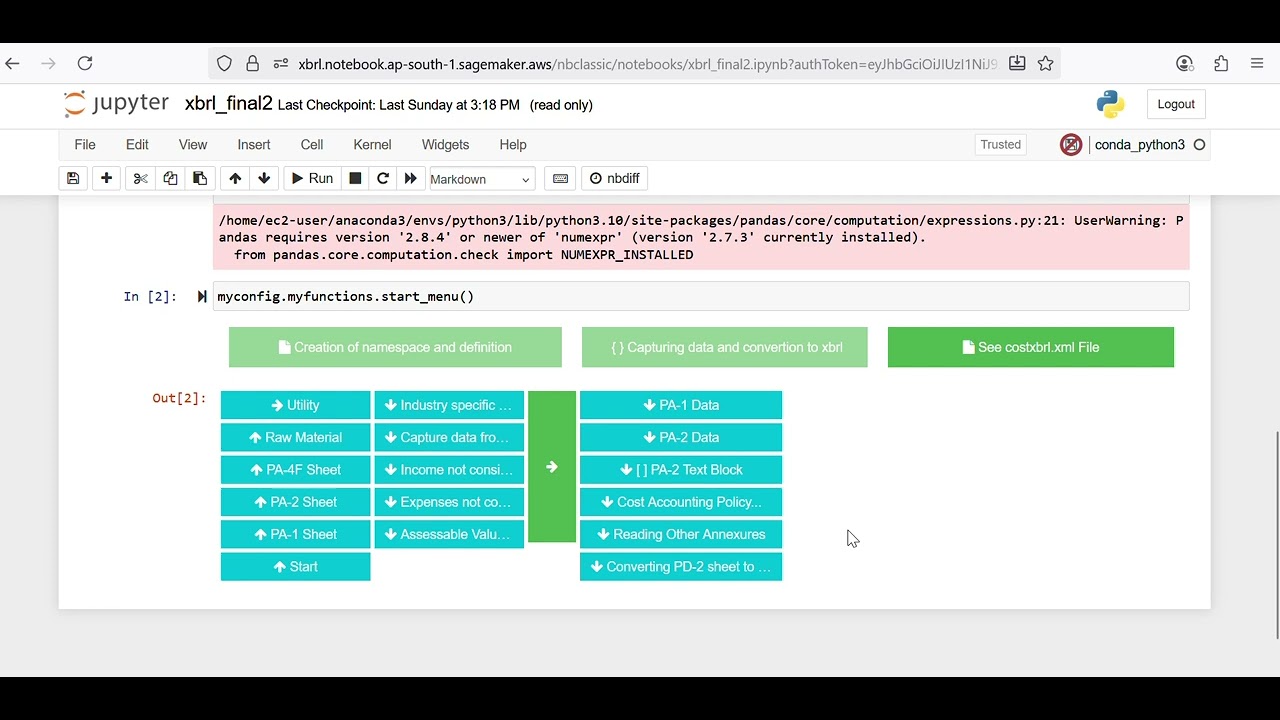Click the Run button
The width and height of the screenshot is (1280, 720).
point(312,179)
